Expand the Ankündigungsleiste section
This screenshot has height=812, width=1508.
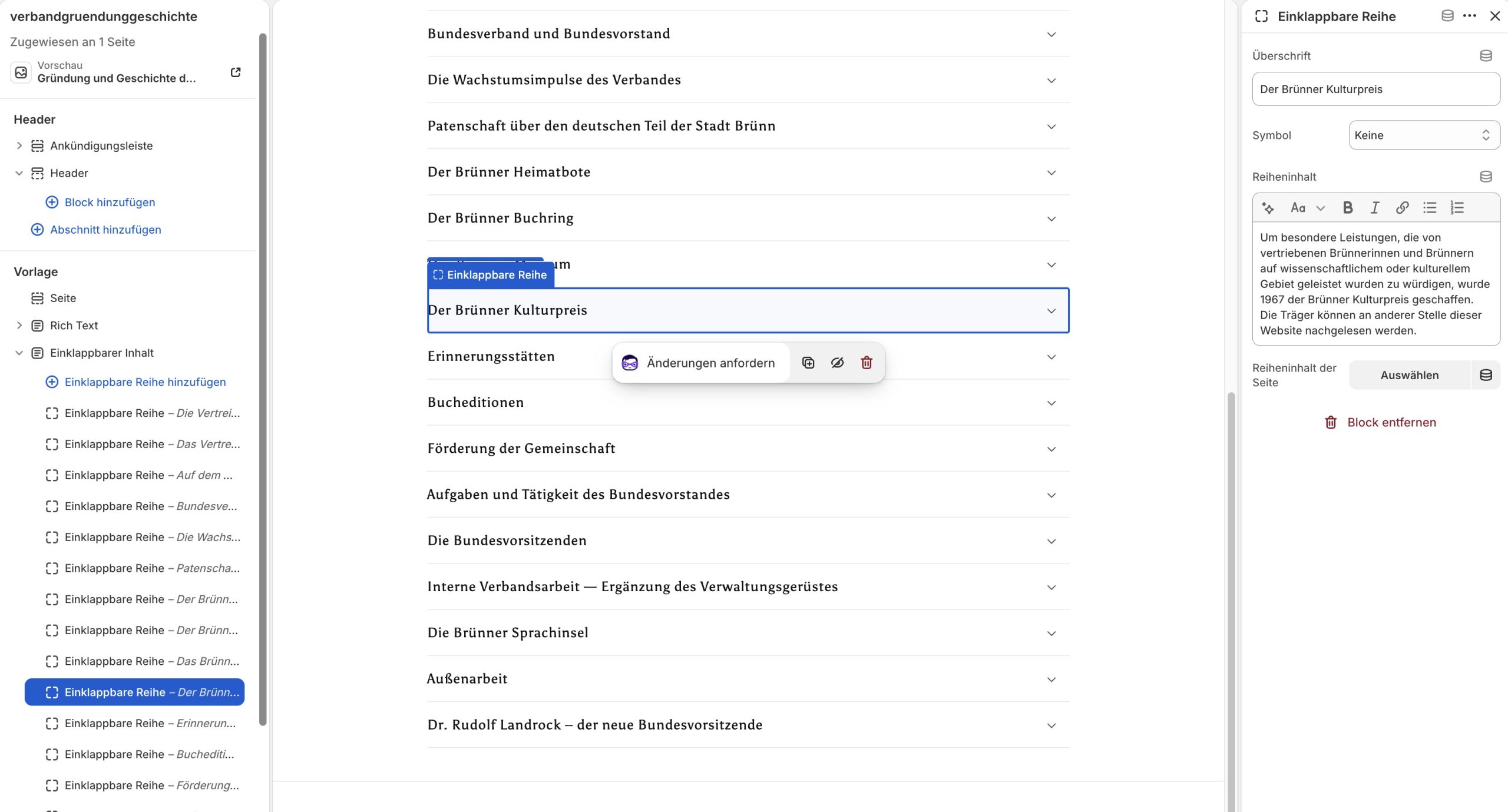pos(19,145)
